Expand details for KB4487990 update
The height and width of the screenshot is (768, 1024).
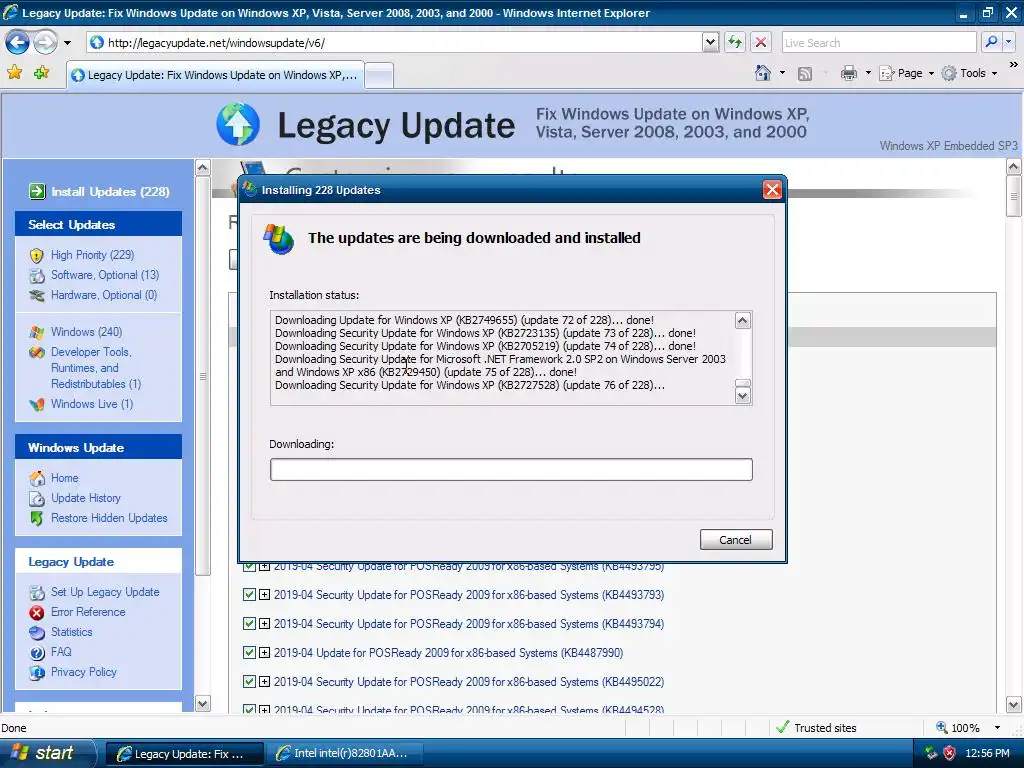pyautogui.click(x=264, y=652)
